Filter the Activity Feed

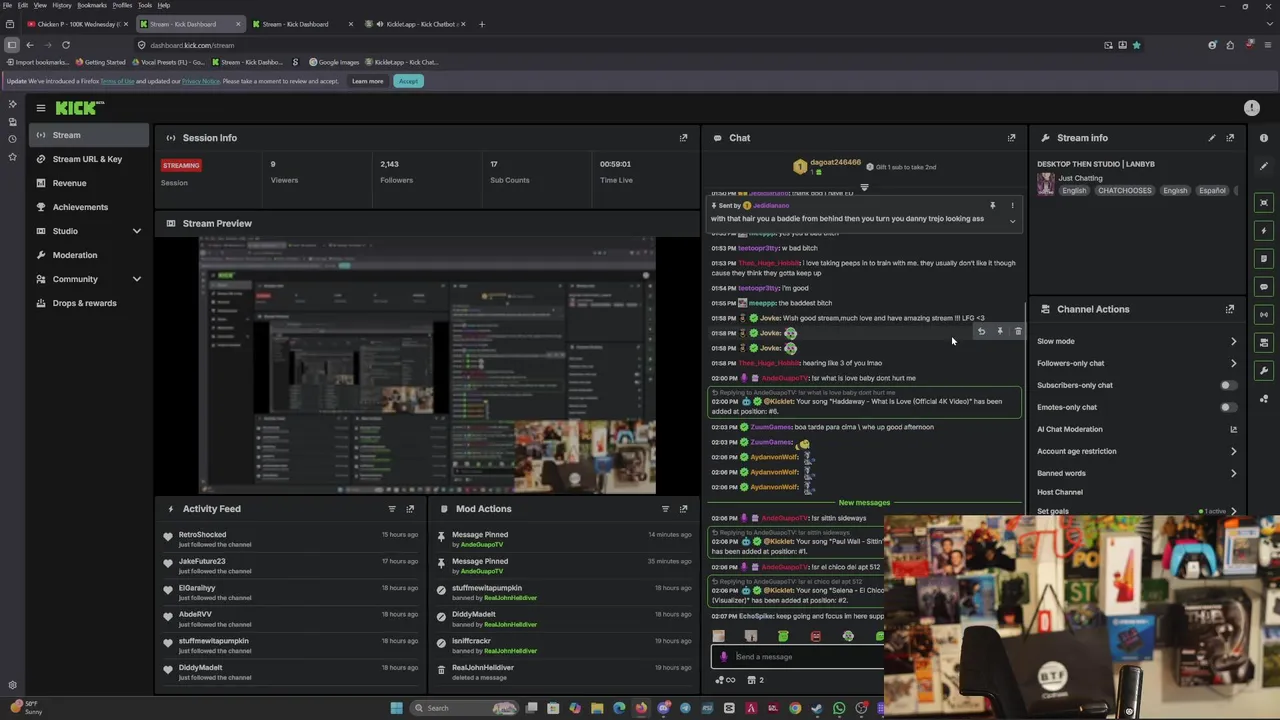(392, 509)
